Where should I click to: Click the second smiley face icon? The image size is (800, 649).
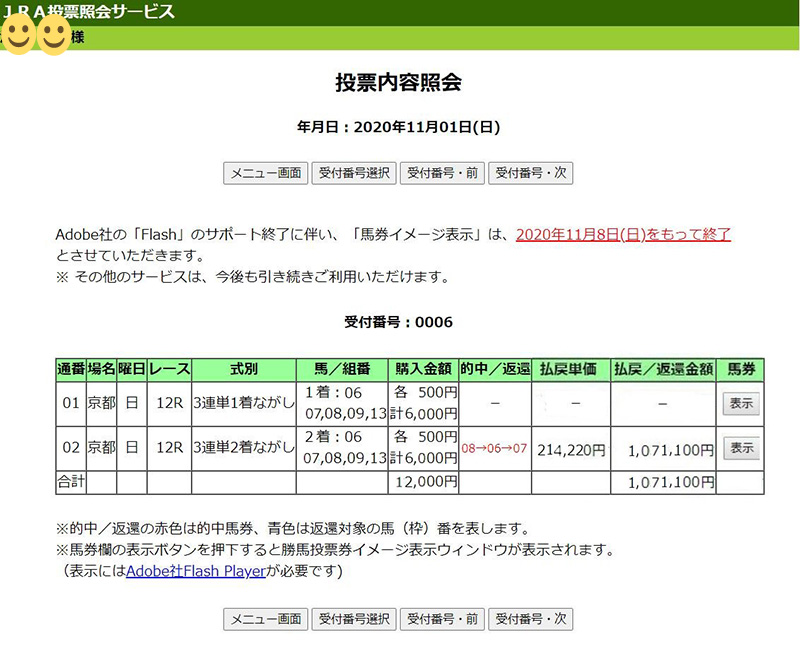click(53, 37)
